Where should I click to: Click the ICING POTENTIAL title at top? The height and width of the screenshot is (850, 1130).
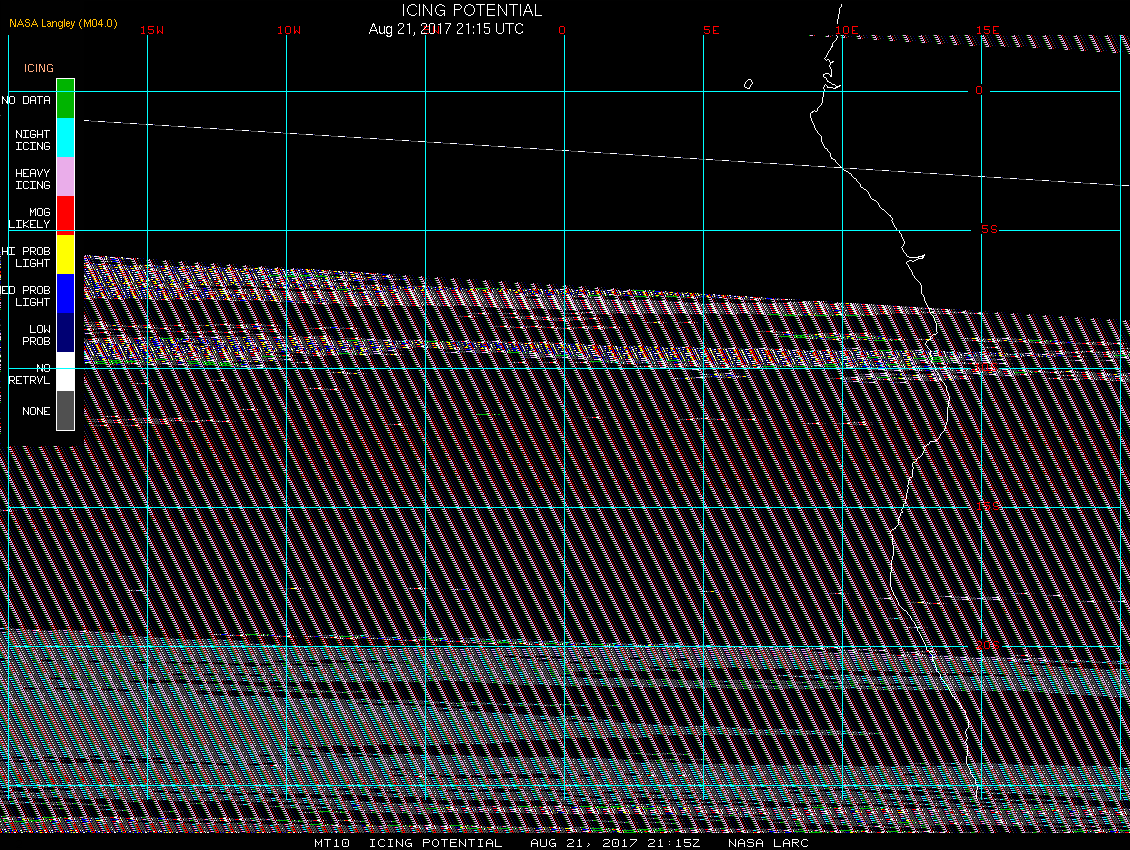point(471,10)
